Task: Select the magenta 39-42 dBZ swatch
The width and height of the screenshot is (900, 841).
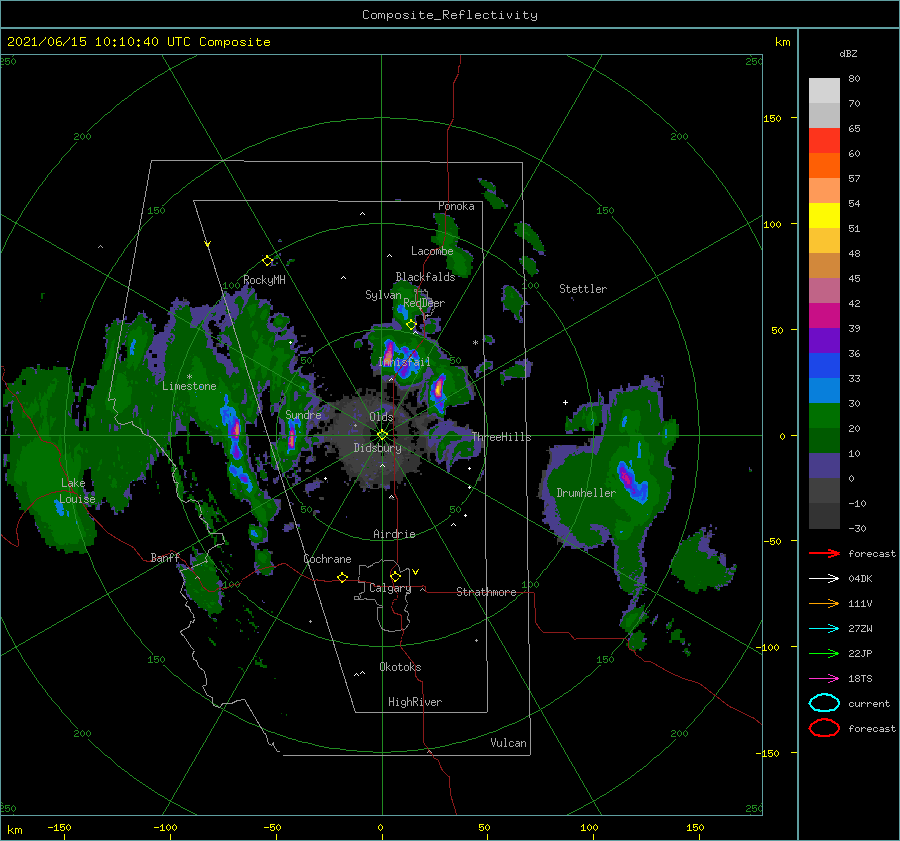Action: tap(824, 315)
